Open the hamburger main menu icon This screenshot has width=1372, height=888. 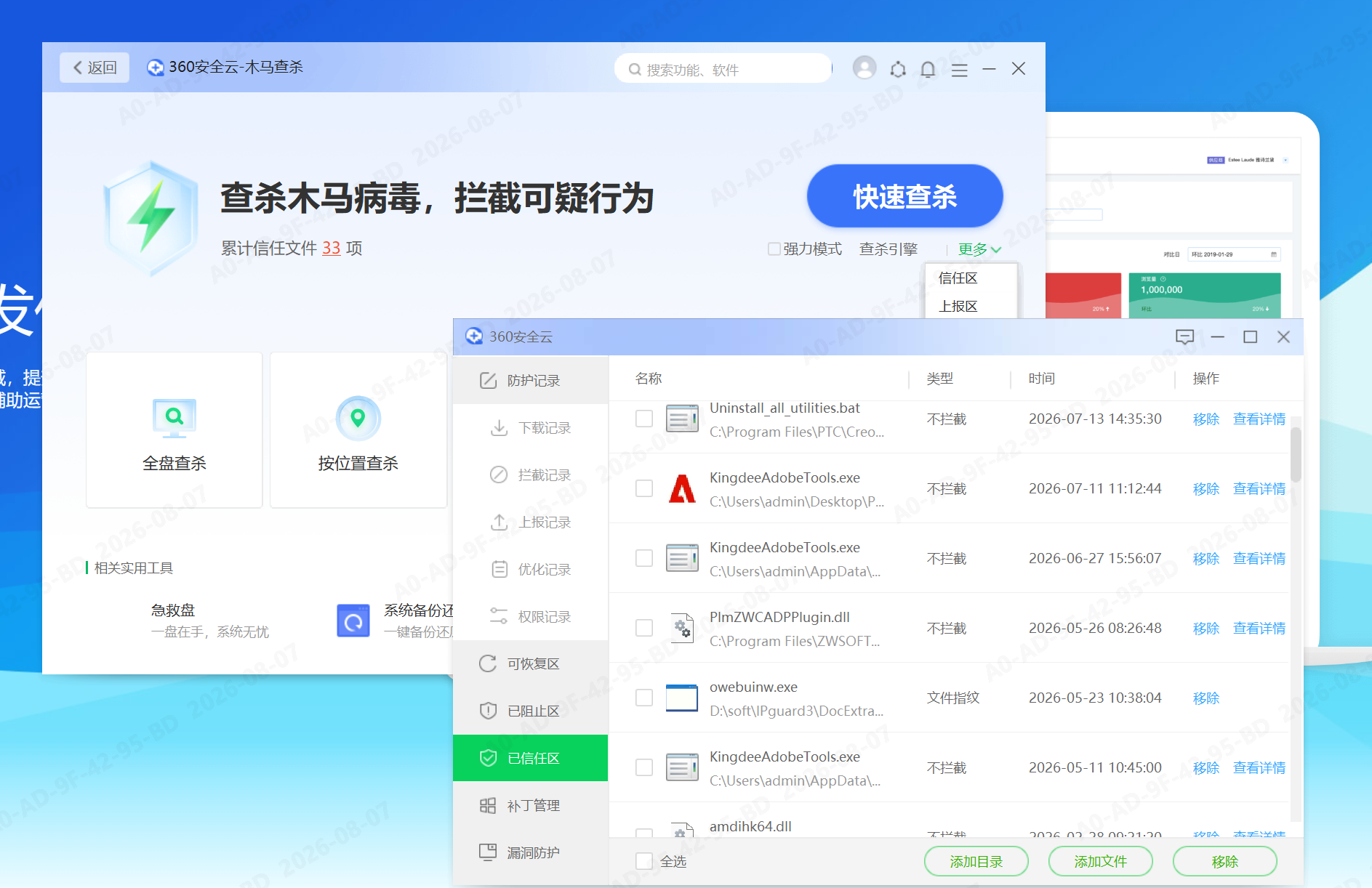click(x=959, y=70)
